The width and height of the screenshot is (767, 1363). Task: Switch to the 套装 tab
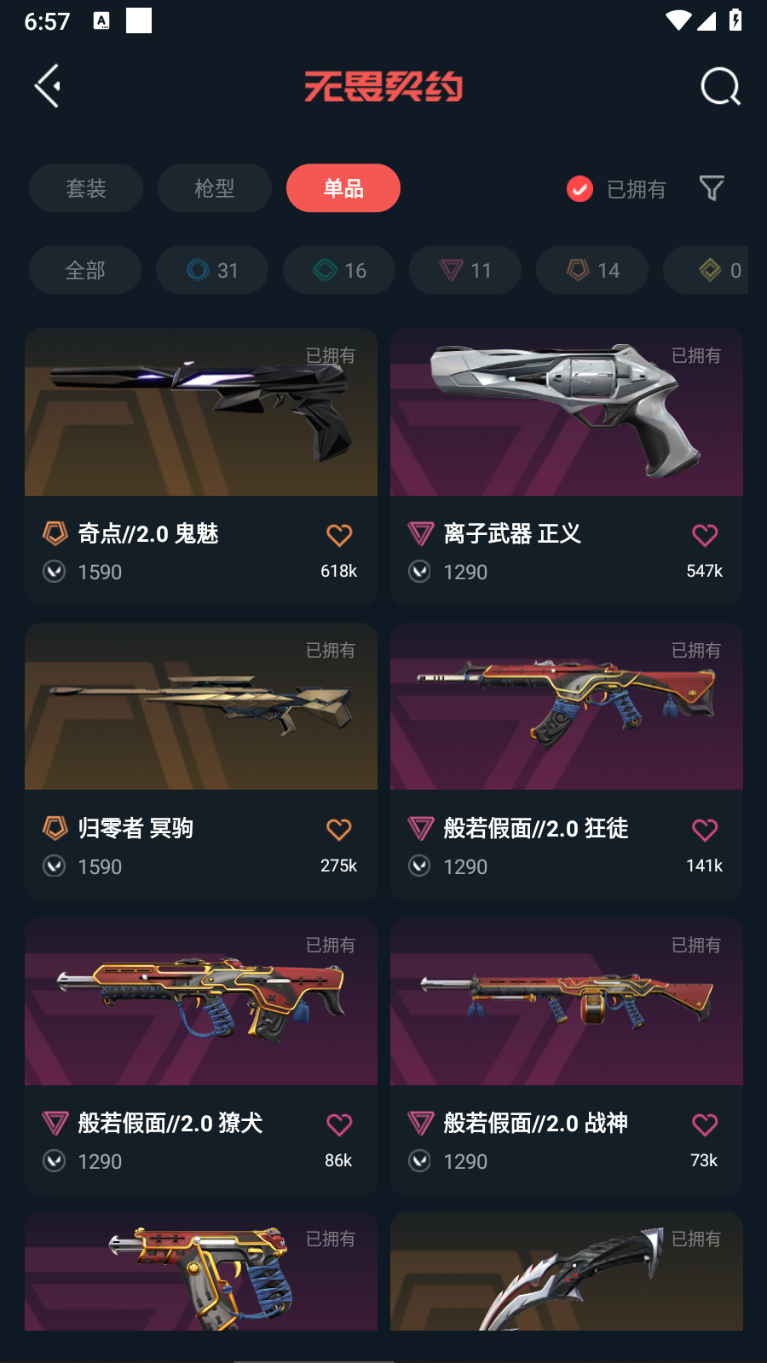coord(86,188)
